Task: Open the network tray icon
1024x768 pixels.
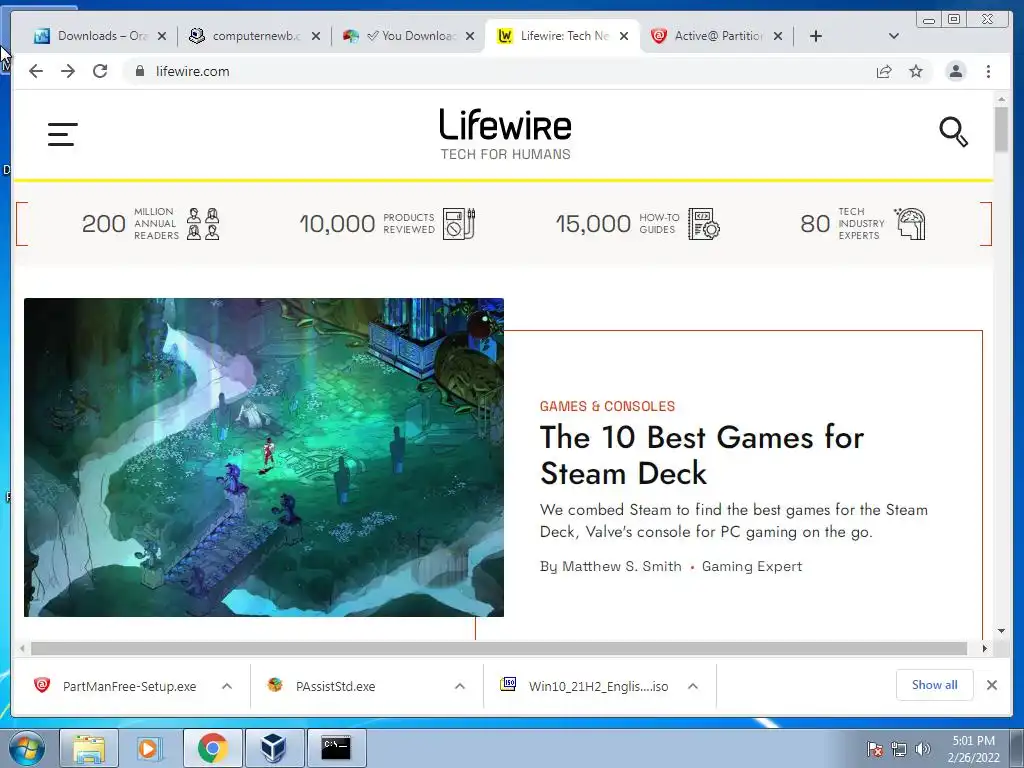Action: click(899, 749)
